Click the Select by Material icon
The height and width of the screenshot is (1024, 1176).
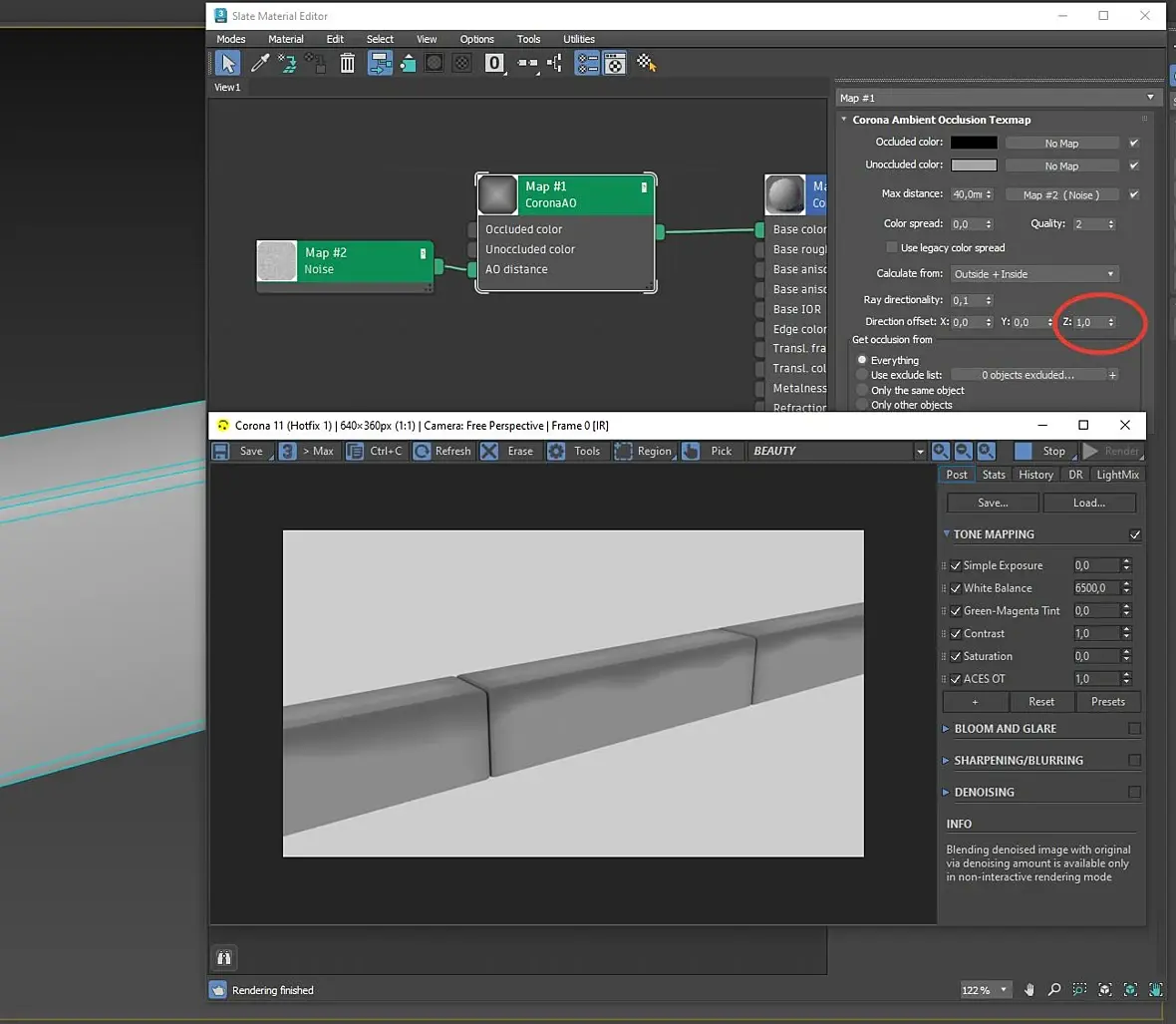coord(647,64)
